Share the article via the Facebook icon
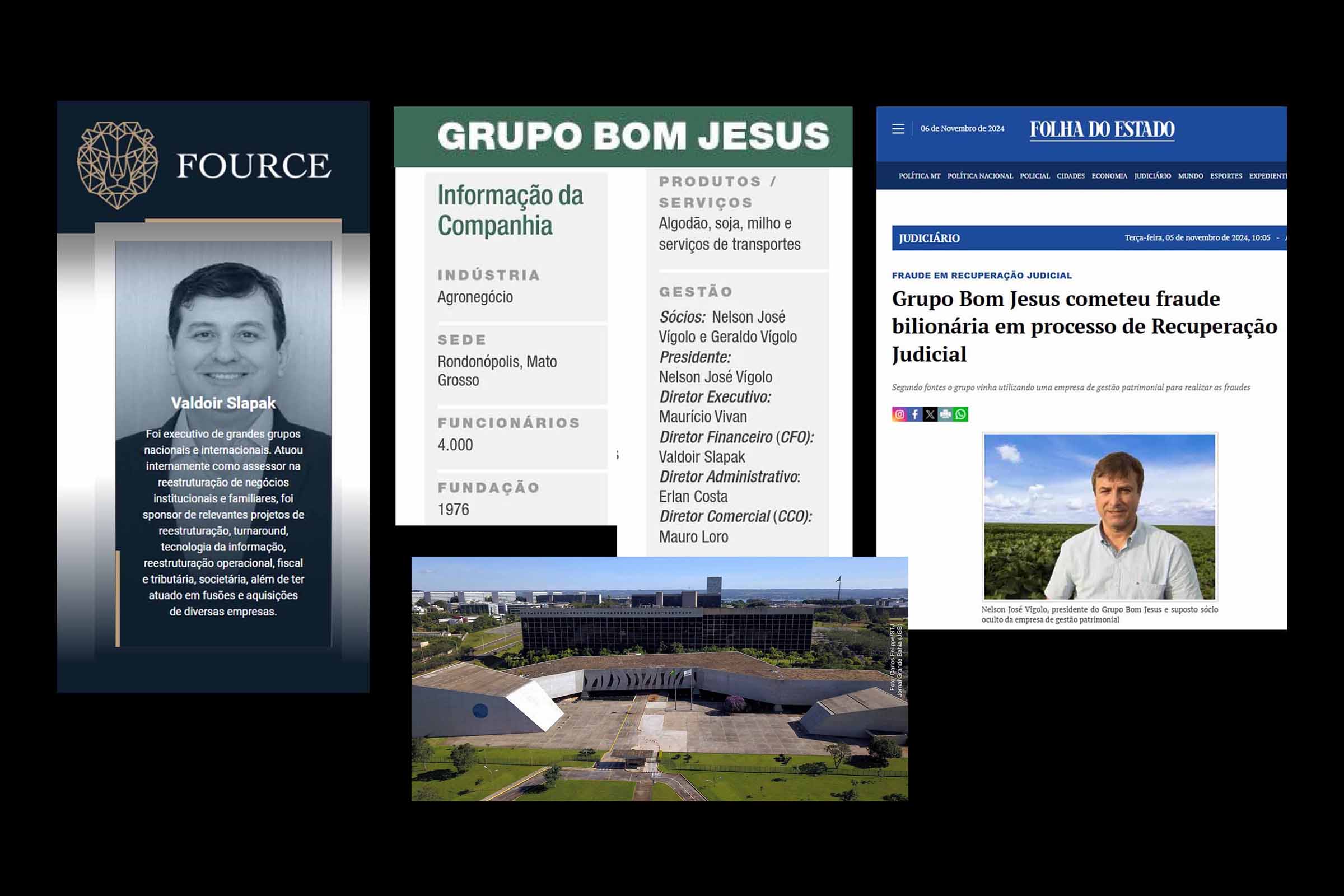 click(x=916, y=414)
